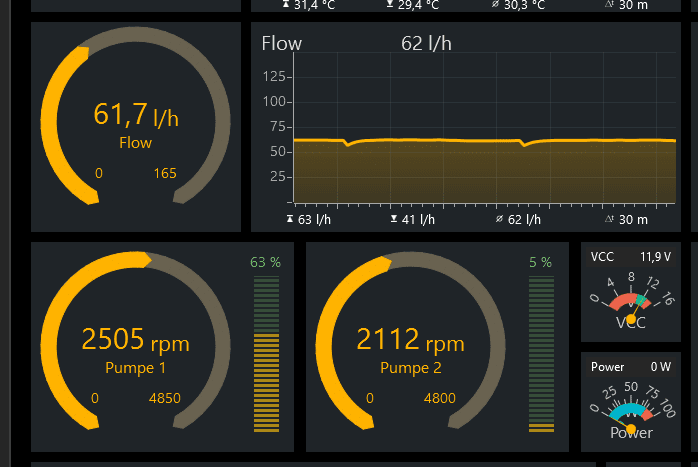Click the Pumpe 1 label
This screenshot has height=467, width=698.
[x=135, y=368]
